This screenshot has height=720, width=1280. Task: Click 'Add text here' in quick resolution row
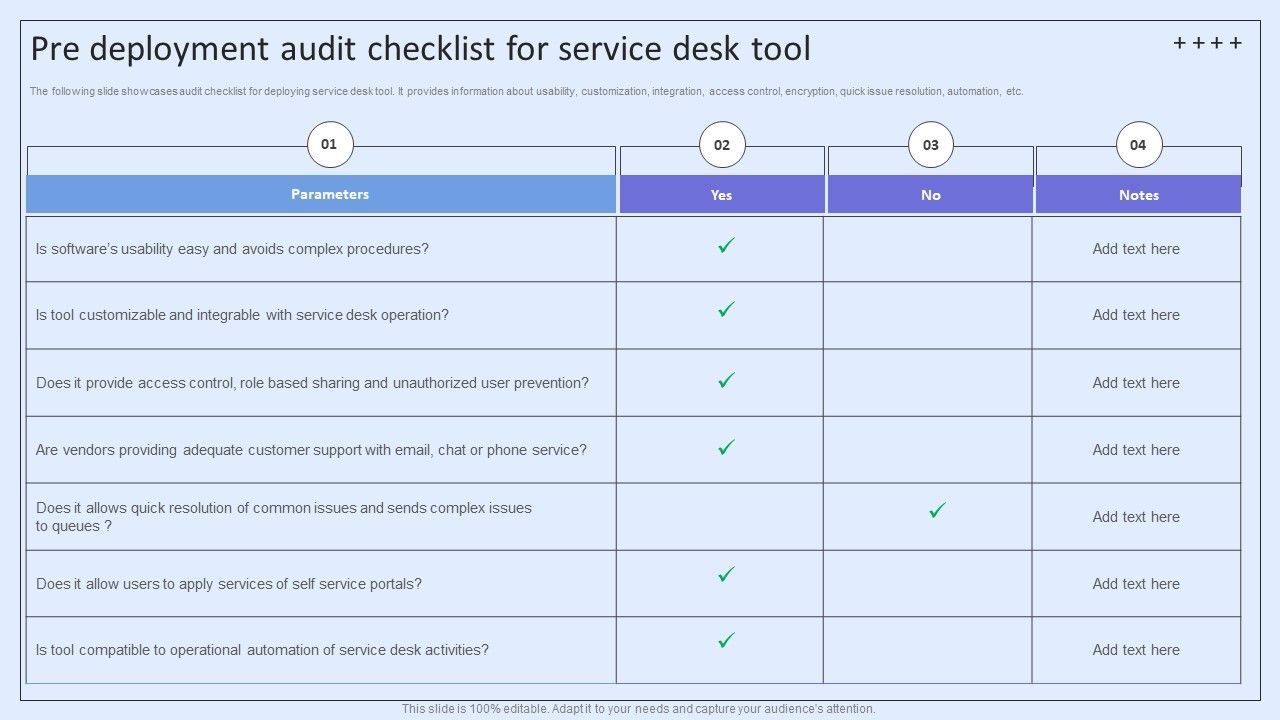[1136, 517]
